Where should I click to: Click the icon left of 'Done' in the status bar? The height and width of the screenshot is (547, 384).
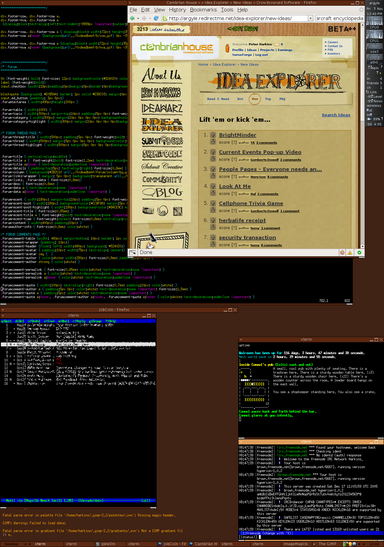click(133, 252)
